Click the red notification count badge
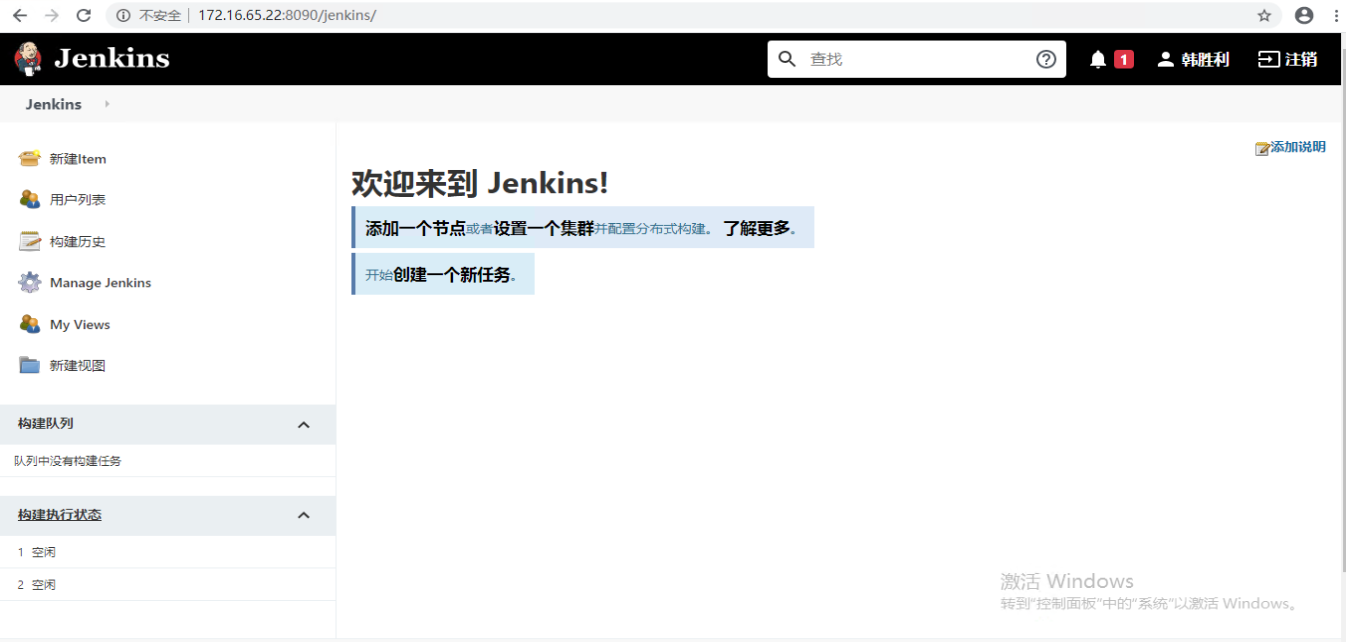Image resolution: width=1346 pixels, height=642 pixels. (1124, 59)
